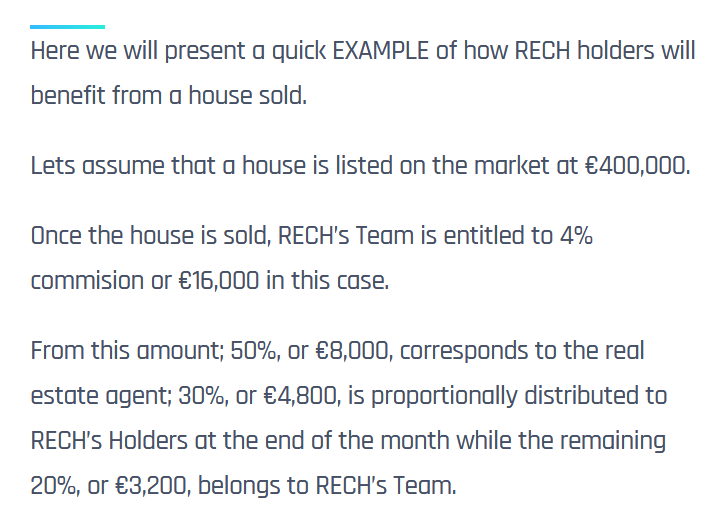
Task: Click the misspelled word 'commision'
Action: click(x=87, y=280)
